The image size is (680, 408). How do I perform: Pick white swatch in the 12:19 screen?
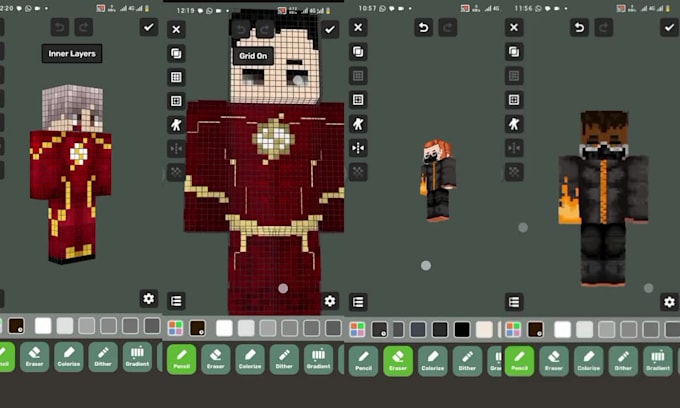point(224,328)
